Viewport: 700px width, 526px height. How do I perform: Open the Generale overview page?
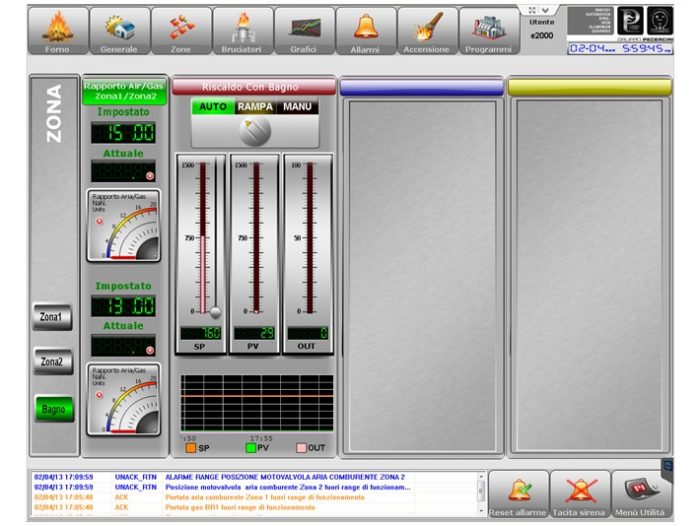[x=120, y=30]
